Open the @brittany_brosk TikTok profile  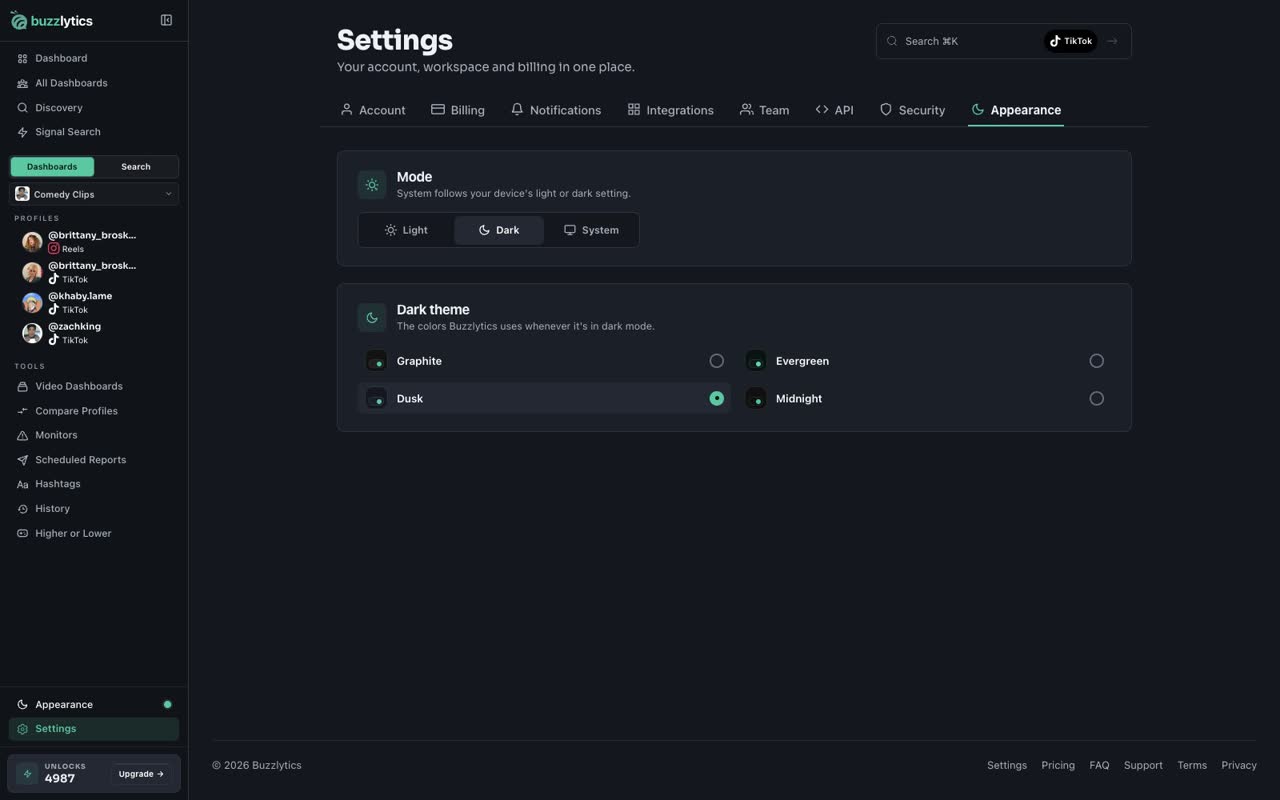(x=94, y=272)
